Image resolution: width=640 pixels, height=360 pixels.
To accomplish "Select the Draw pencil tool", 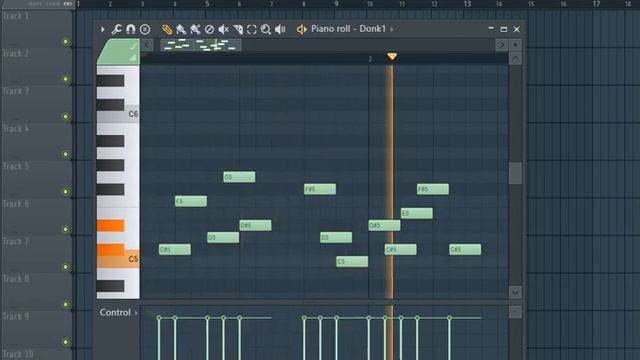I will [167, 29].
